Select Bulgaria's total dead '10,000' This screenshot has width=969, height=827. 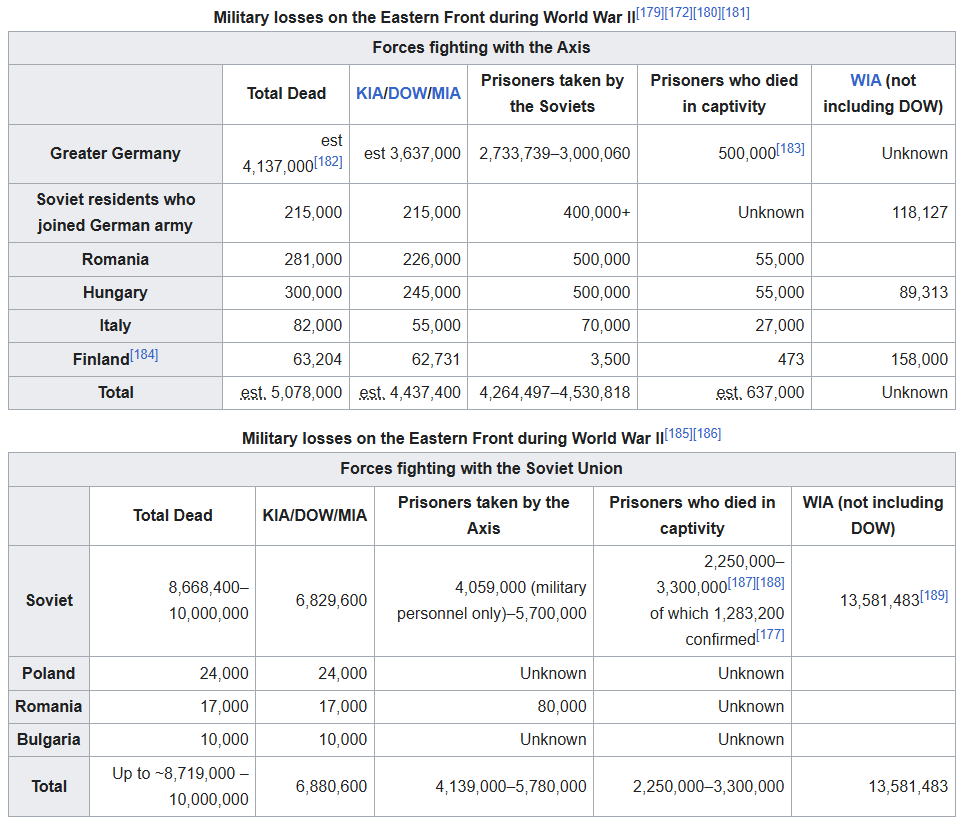coord(224,740)
